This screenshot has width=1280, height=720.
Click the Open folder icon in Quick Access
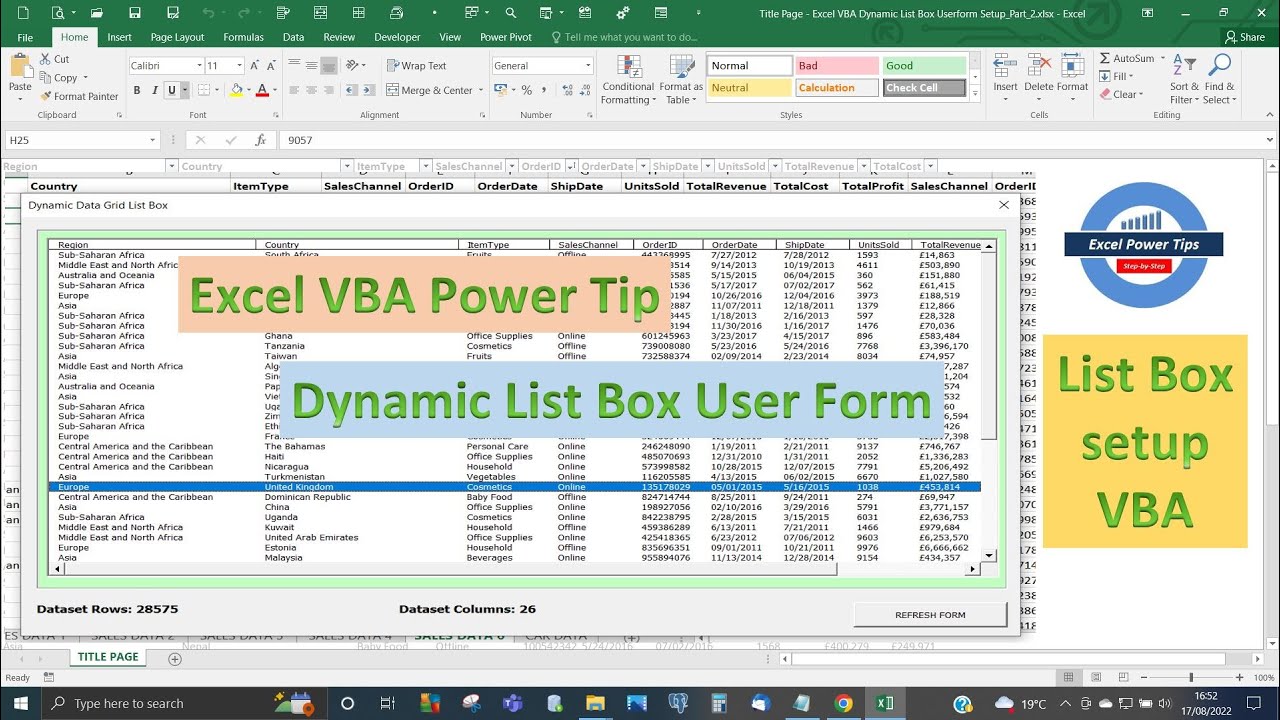pyautogui.click(x=96, y=13)
